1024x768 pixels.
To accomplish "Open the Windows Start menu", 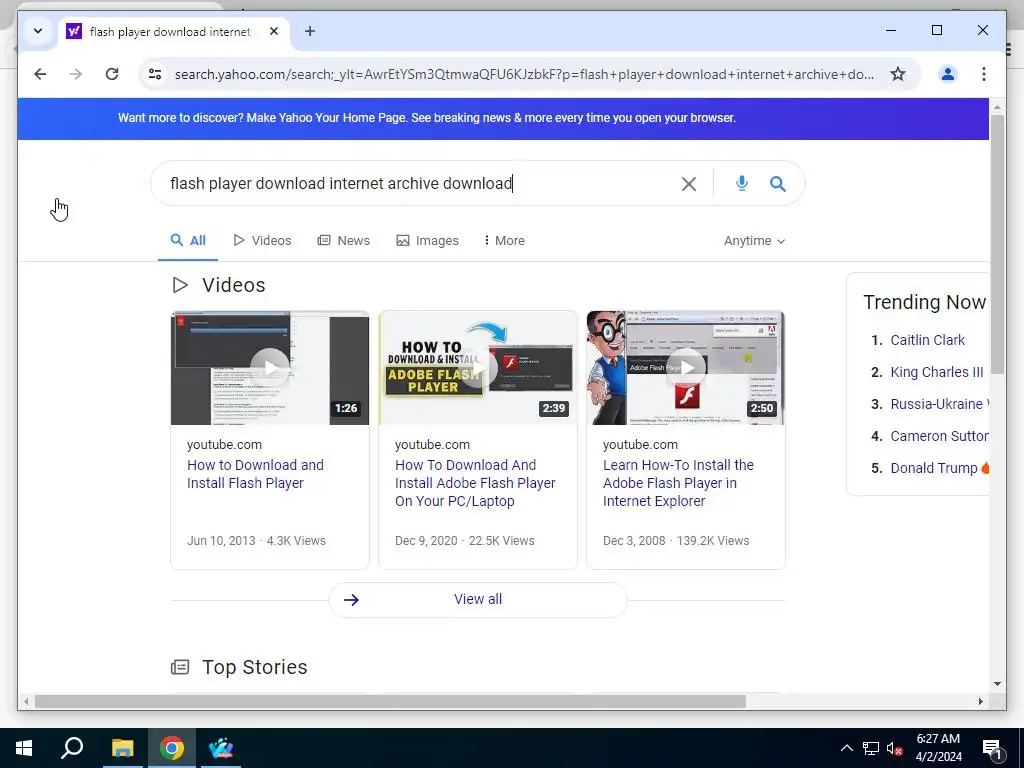I will coord(24,748).
